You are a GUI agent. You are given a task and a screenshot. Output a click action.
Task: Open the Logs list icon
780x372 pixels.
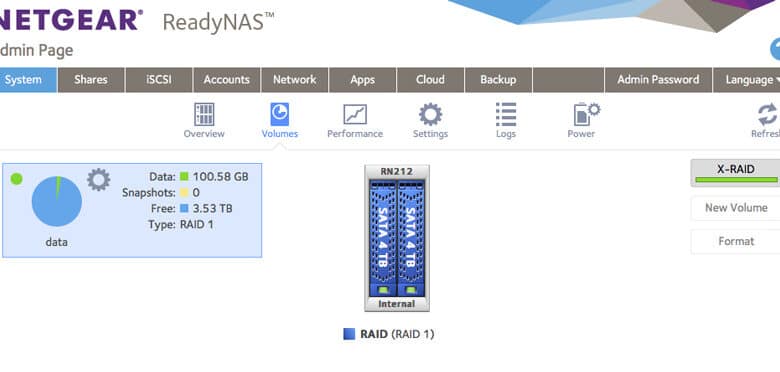[x=506, y=114]
